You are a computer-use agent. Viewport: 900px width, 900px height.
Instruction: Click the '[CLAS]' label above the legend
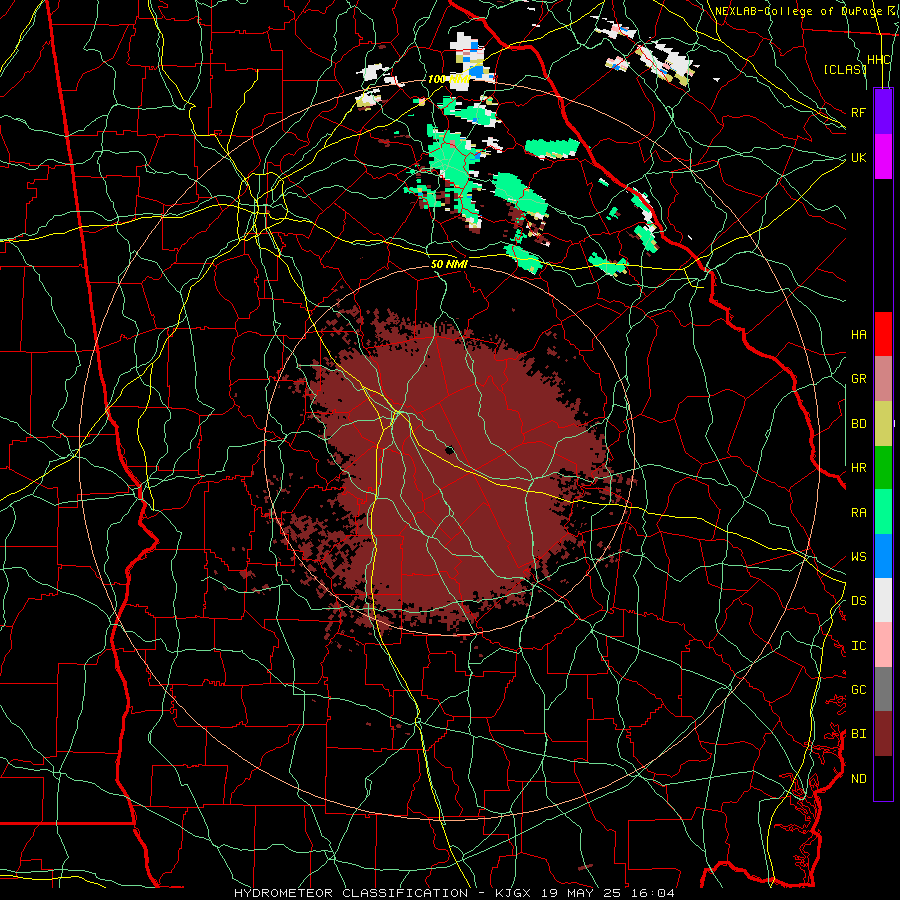[844, 69]
